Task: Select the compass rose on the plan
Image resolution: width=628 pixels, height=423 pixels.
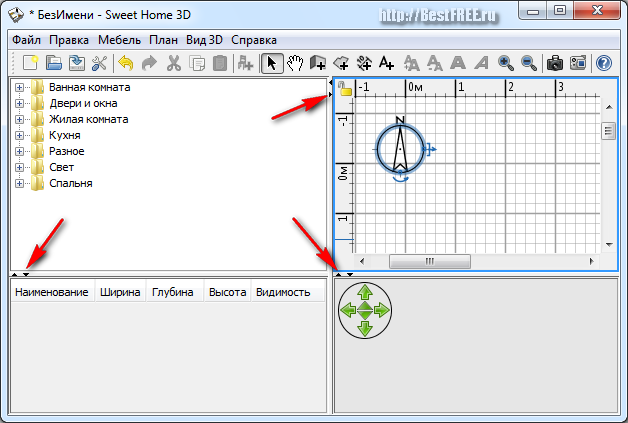Action: (400, 149)
